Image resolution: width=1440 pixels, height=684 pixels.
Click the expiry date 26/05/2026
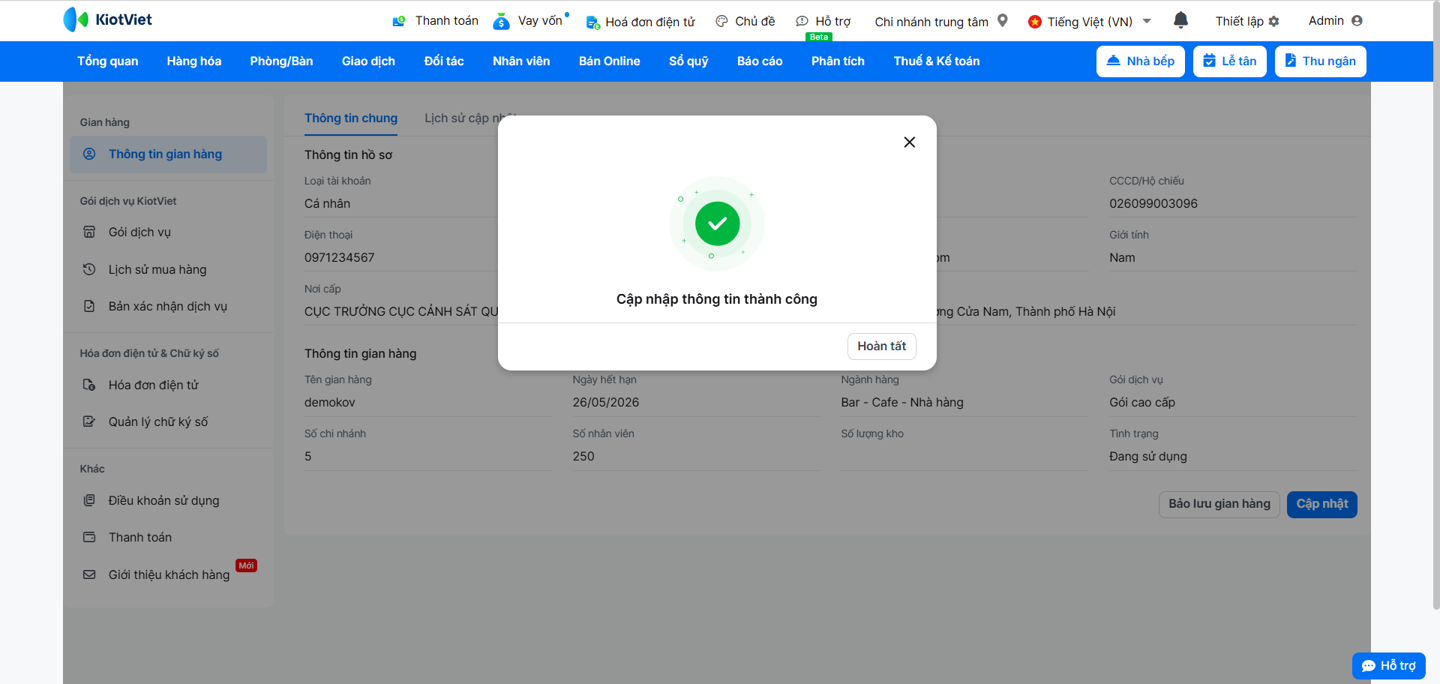tap(606, 402)
